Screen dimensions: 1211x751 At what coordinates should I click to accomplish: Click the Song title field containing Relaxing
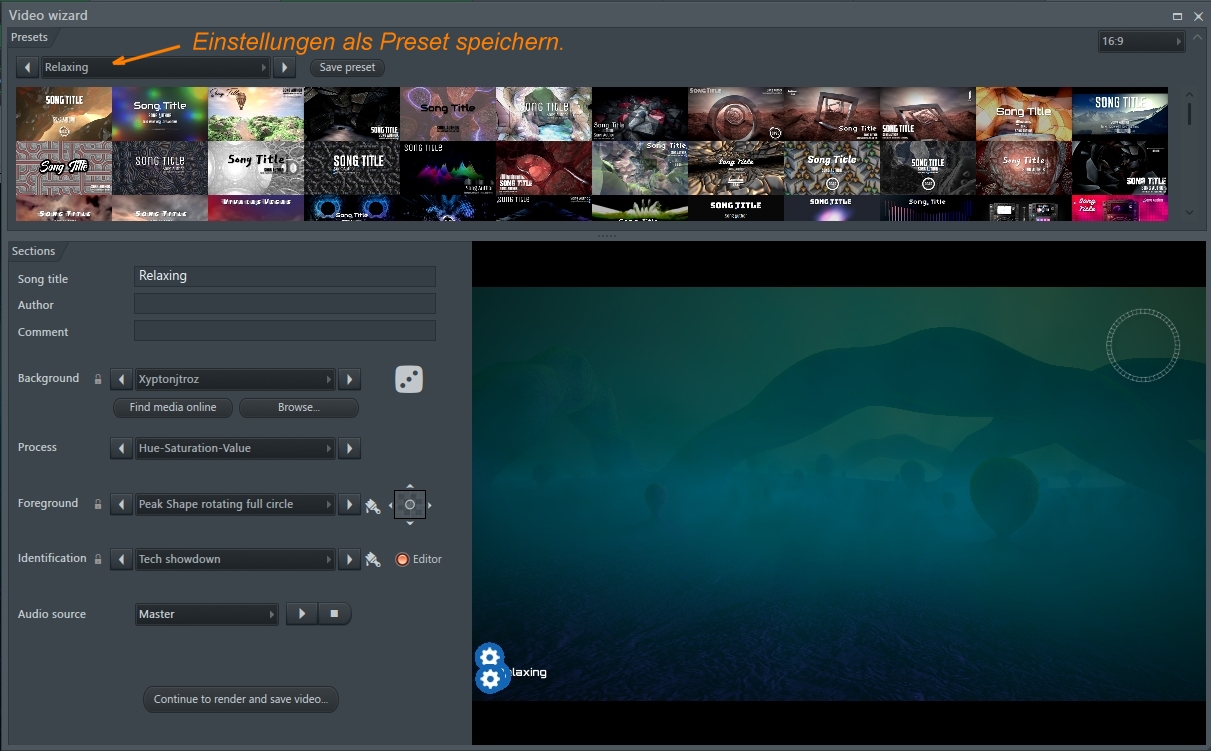[285, 276]
